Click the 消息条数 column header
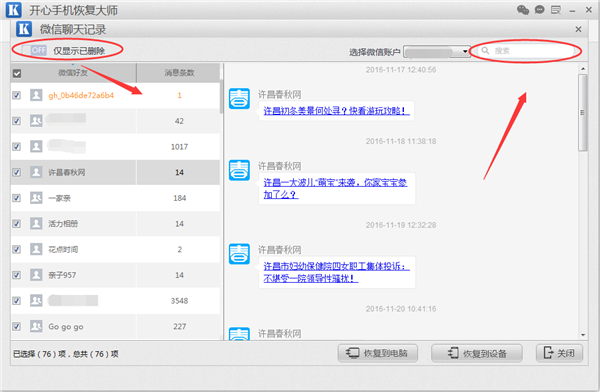The width and height of the screenshot is (600, 392). (179, 72)
